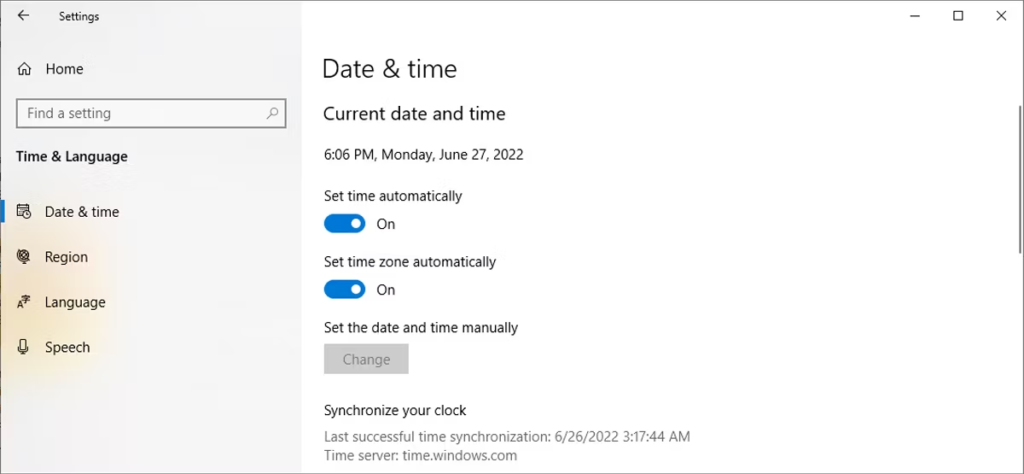Click the Last successful time synchronization line
Image resolution: width=1024 pixels, height=474 pixels.
tap(507, 435)
